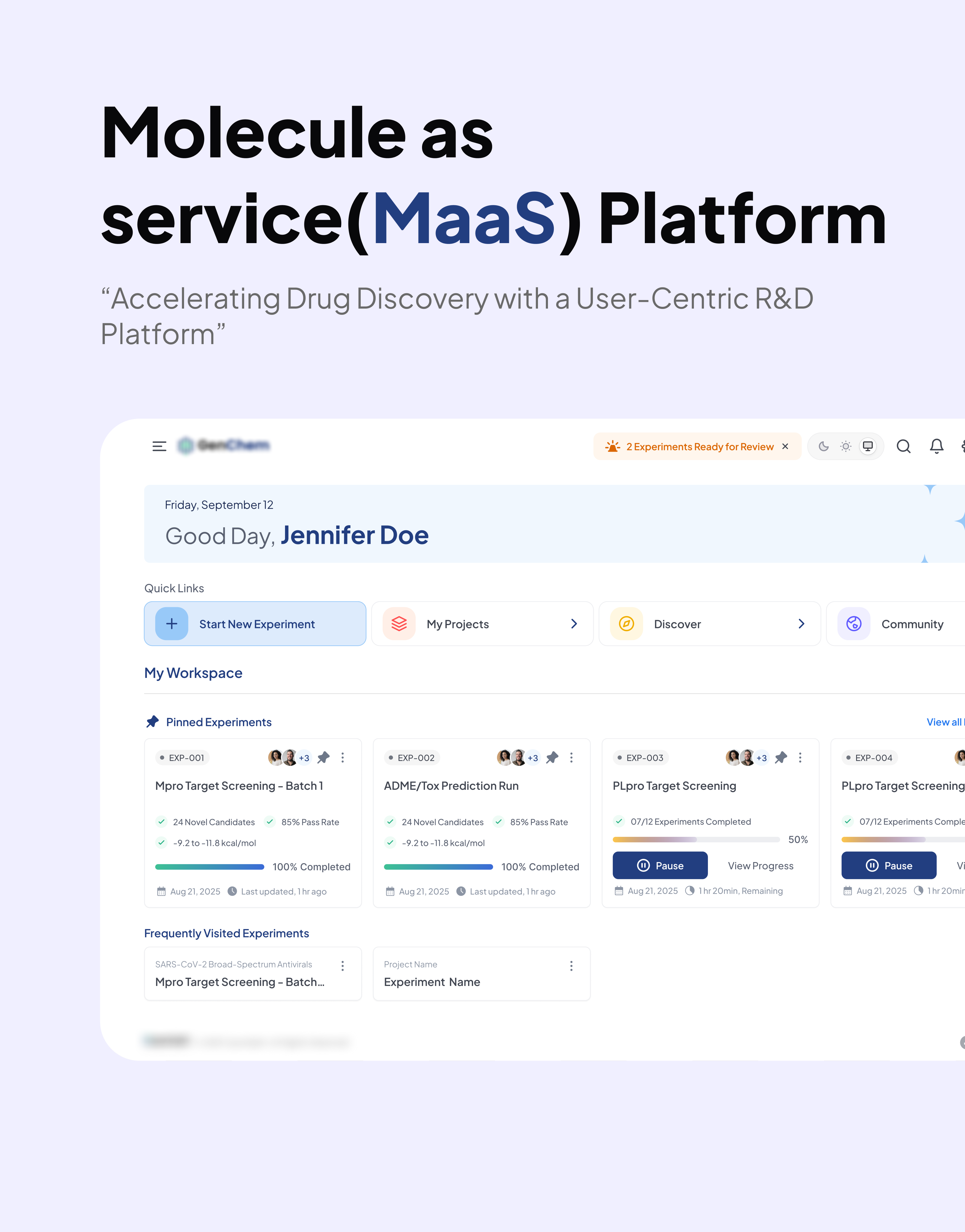Image resolution: width=965 pixels, height=1232 pixels.
Task: Click View Progress on EXP-003
Action: (x=760, y=866)
